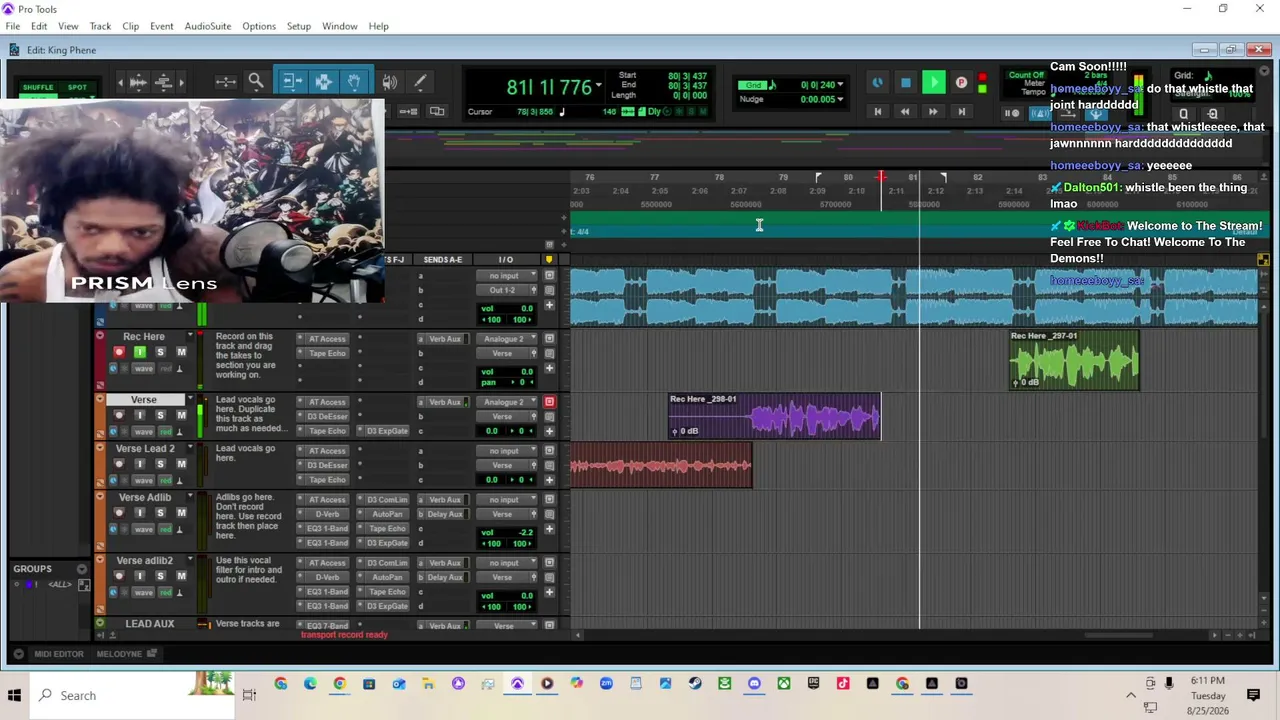The width and height of the screenshot is (1280, 720).
Task: Select the Zoomer (magnifier) tool
Action: click(256, 82)
